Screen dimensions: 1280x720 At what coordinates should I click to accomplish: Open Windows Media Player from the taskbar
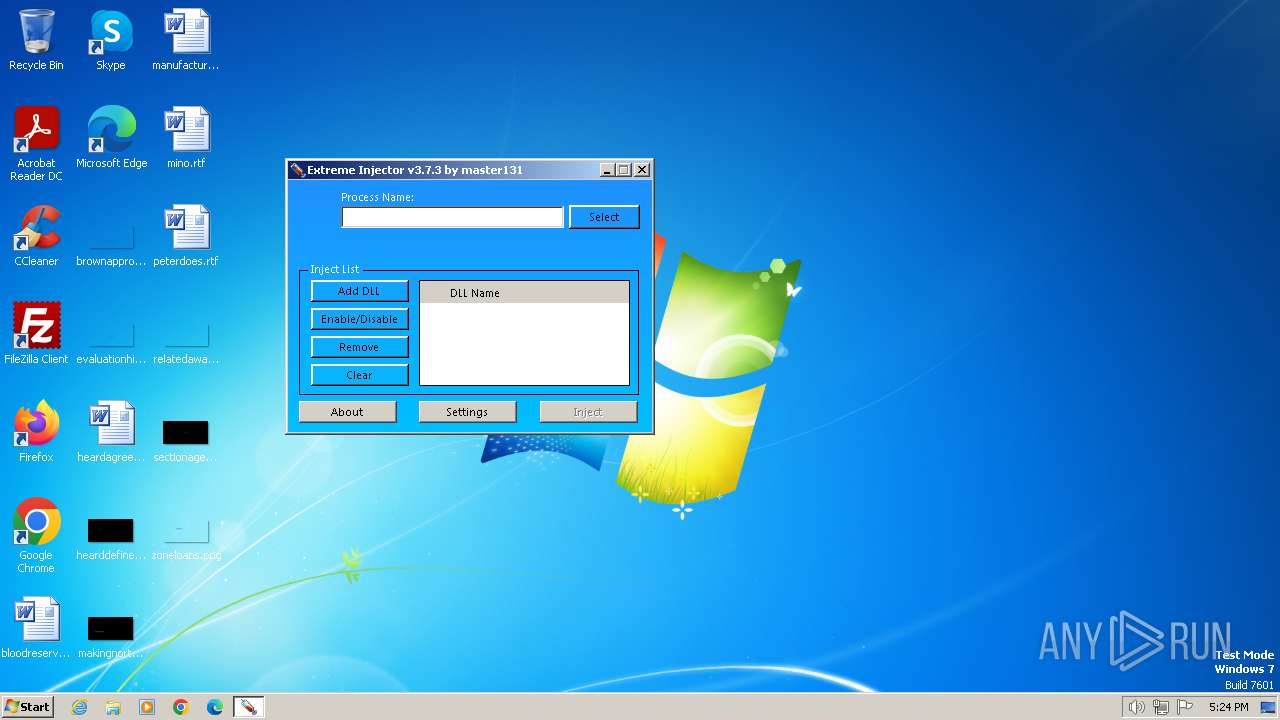[x=147, y=707]
